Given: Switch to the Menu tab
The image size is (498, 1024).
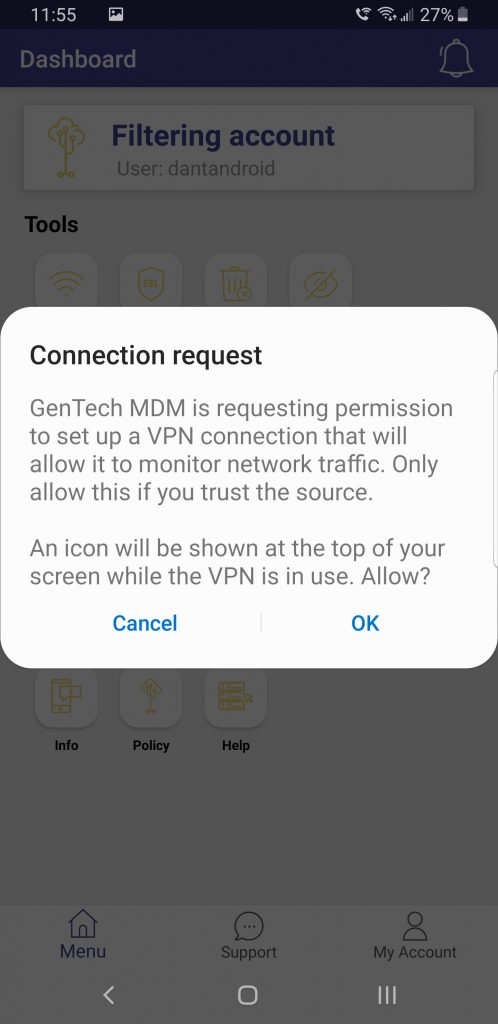Looking at the screenshot, I should (x=83, y=935).
